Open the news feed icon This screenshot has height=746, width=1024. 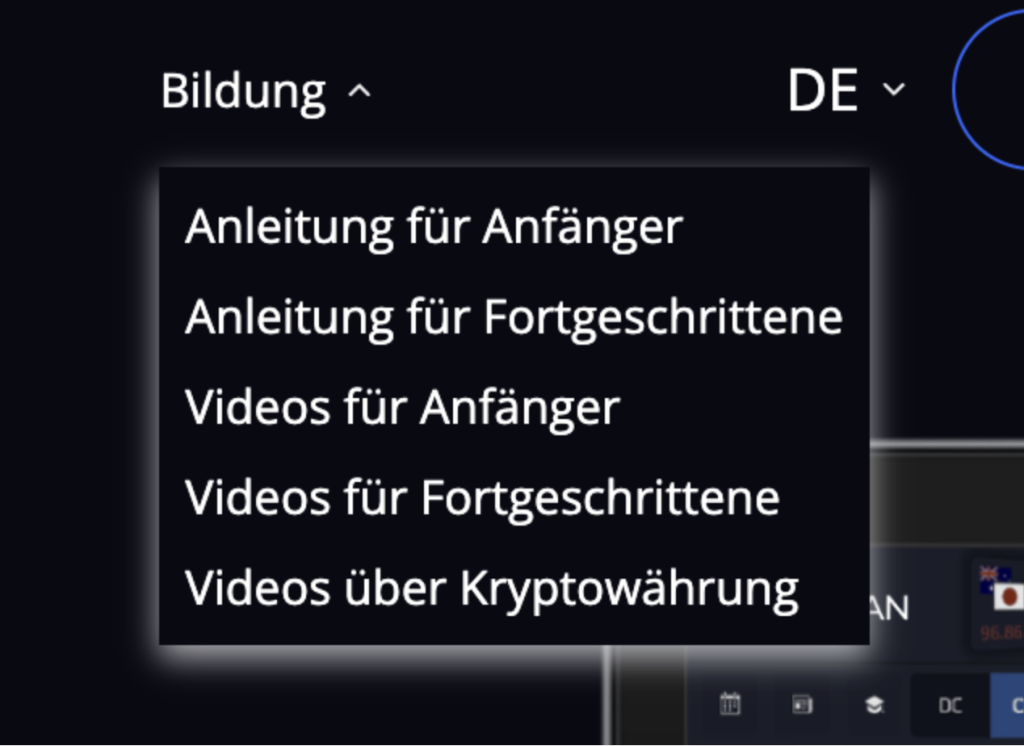coord(802,704)
